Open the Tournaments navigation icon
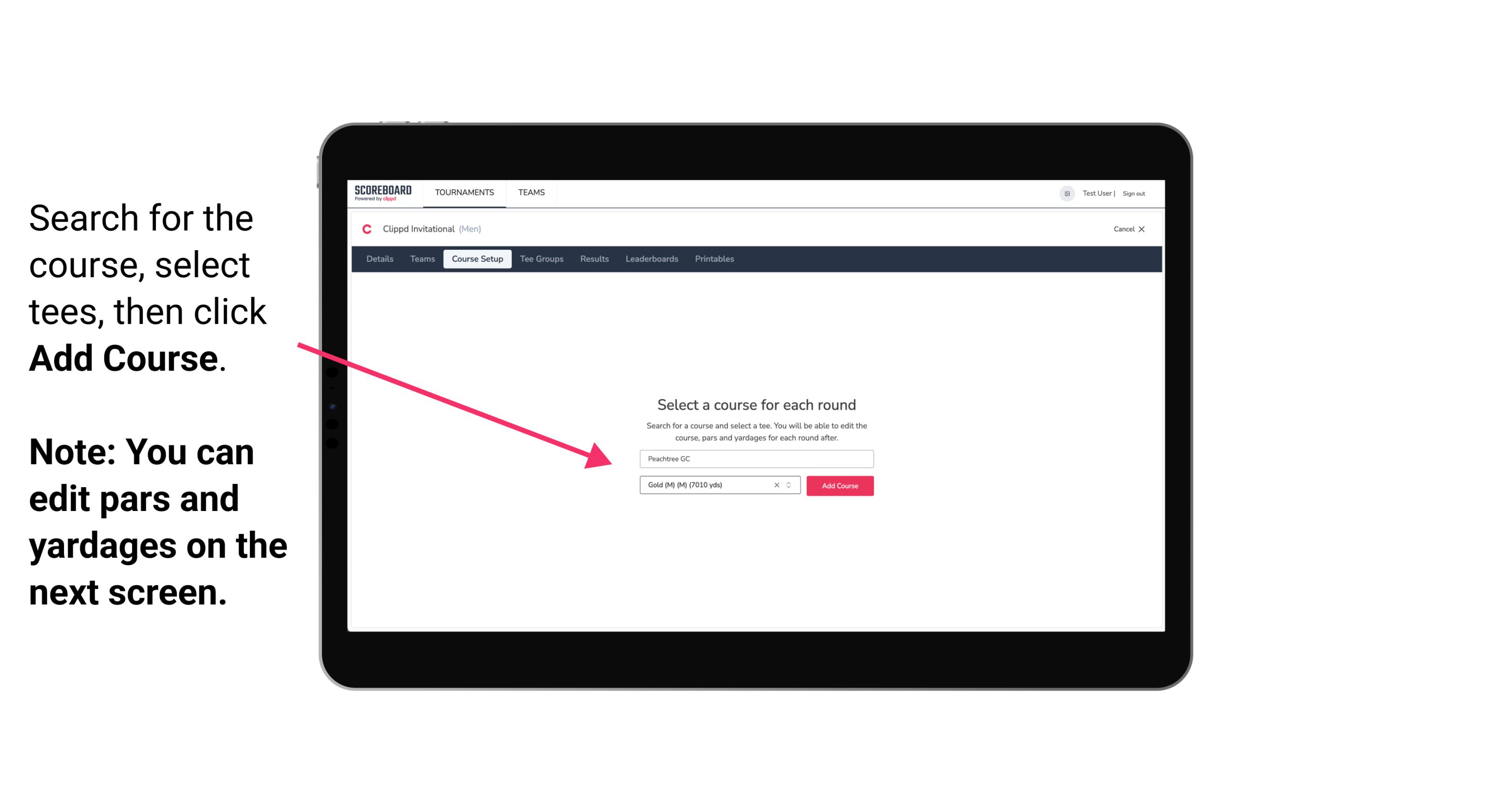The height and width of the screenshot is (812, 1510). 463,193
